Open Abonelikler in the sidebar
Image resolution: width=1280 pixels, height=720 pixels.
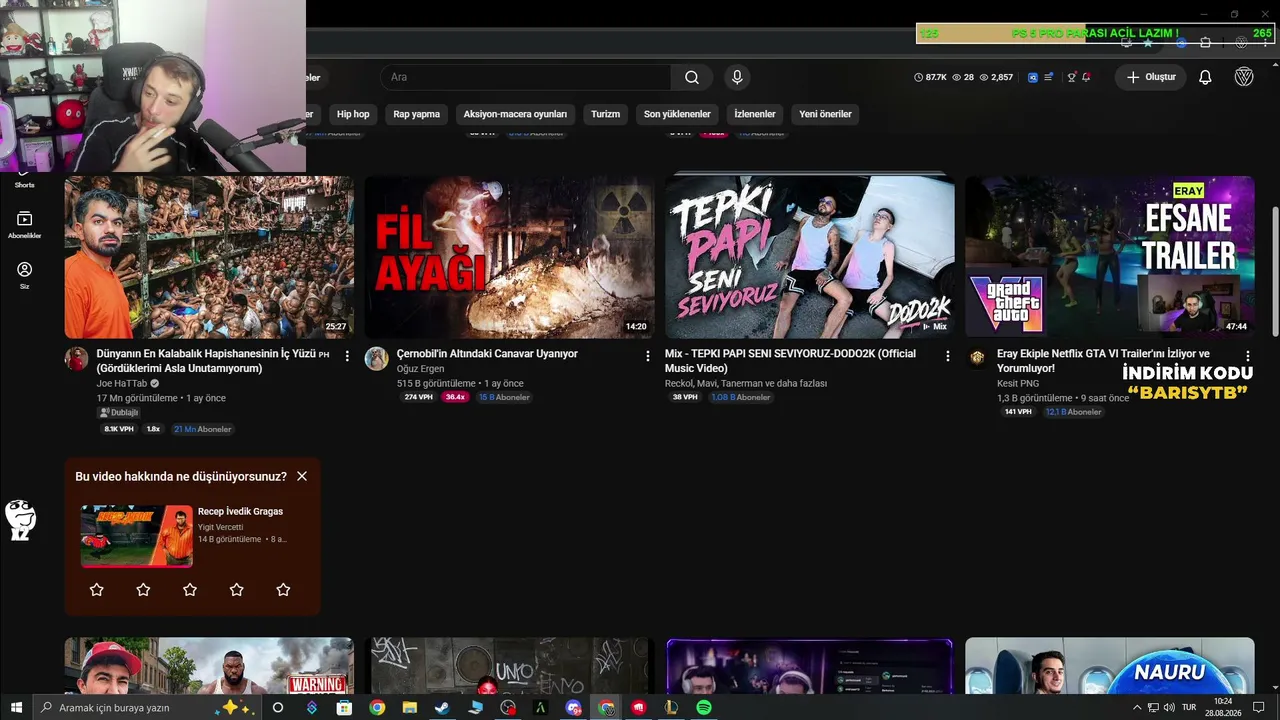(24, 225)
